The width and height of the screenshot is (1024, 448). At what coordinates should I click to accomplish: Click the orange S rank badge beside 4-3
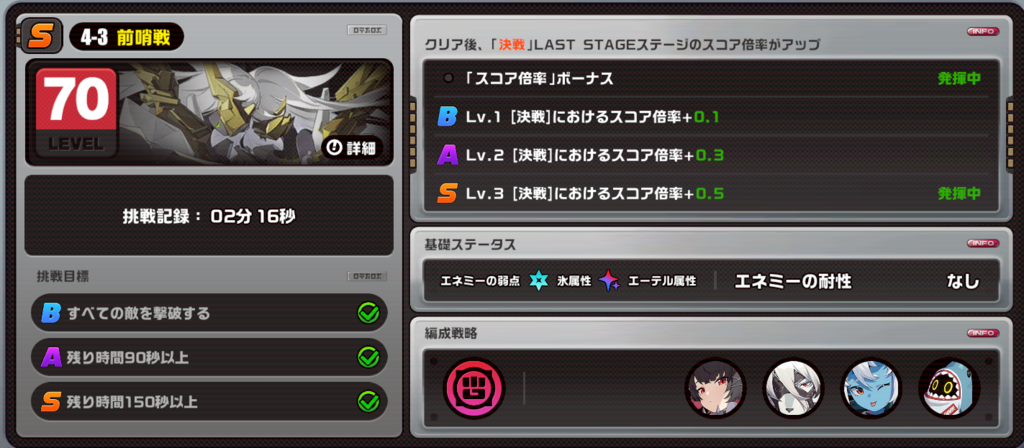click(x=42, y=35)
